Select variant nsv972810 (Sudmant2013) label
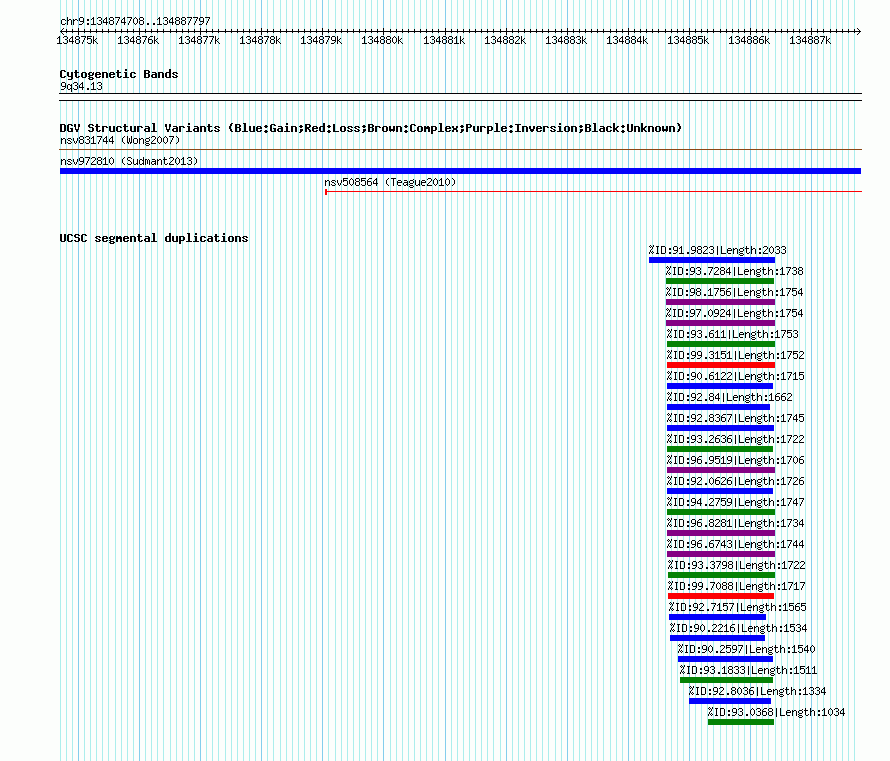 click(x=129, y=161)
